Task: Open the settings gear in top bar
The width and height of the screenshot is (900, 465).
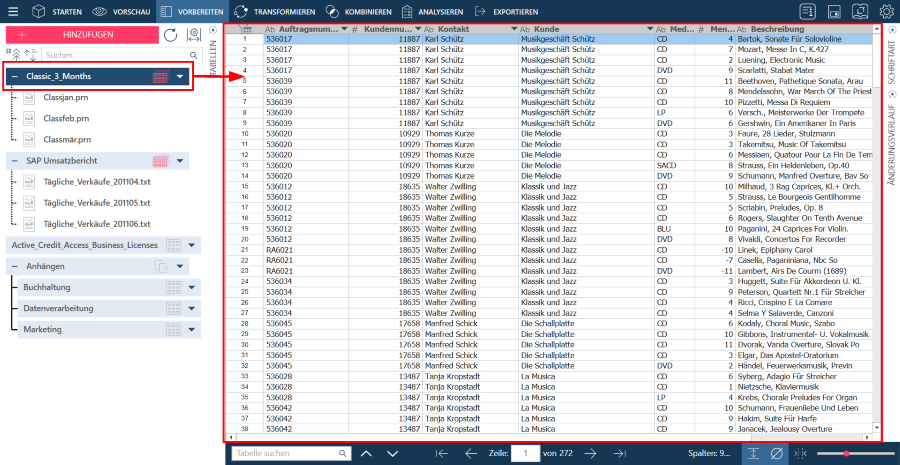Action: coord(886,11)
